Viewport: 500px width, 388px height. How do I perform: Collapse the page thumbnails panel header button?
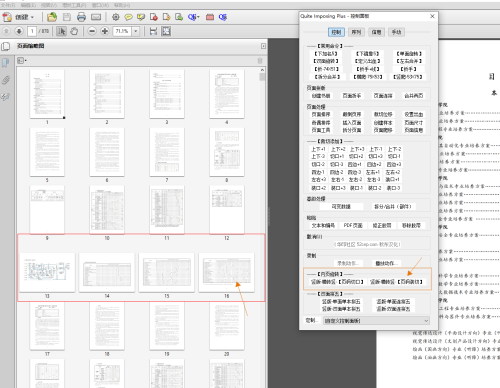pos(263,46)
